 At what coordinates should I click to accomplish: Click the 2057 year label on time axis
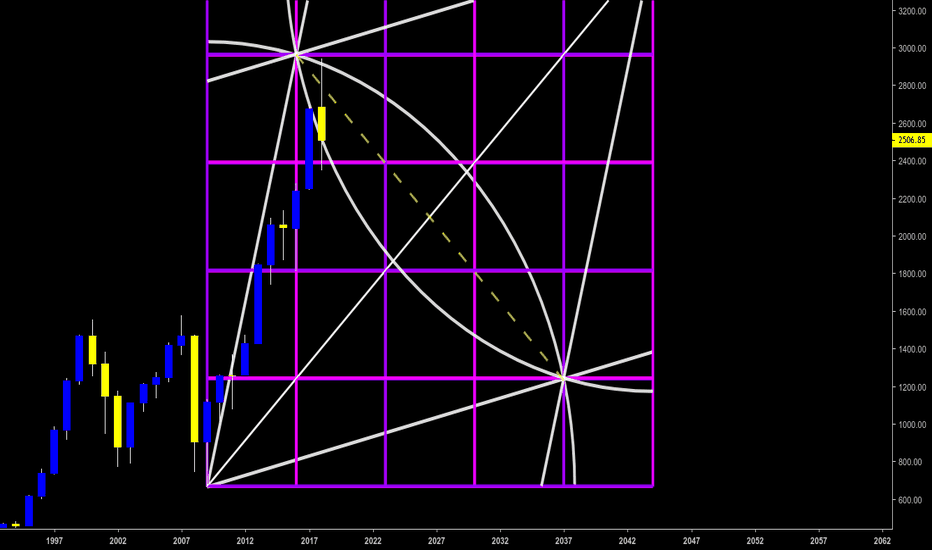[x=818, y=540]
